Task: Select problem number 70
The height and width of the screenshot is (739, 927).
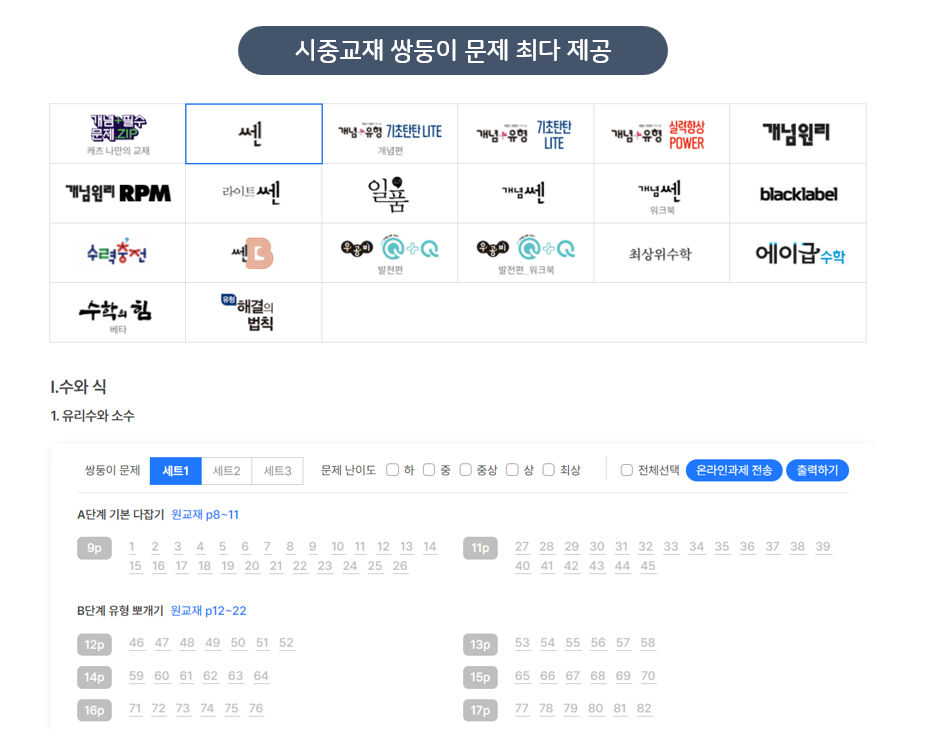Action: click(x=648, y=676)
